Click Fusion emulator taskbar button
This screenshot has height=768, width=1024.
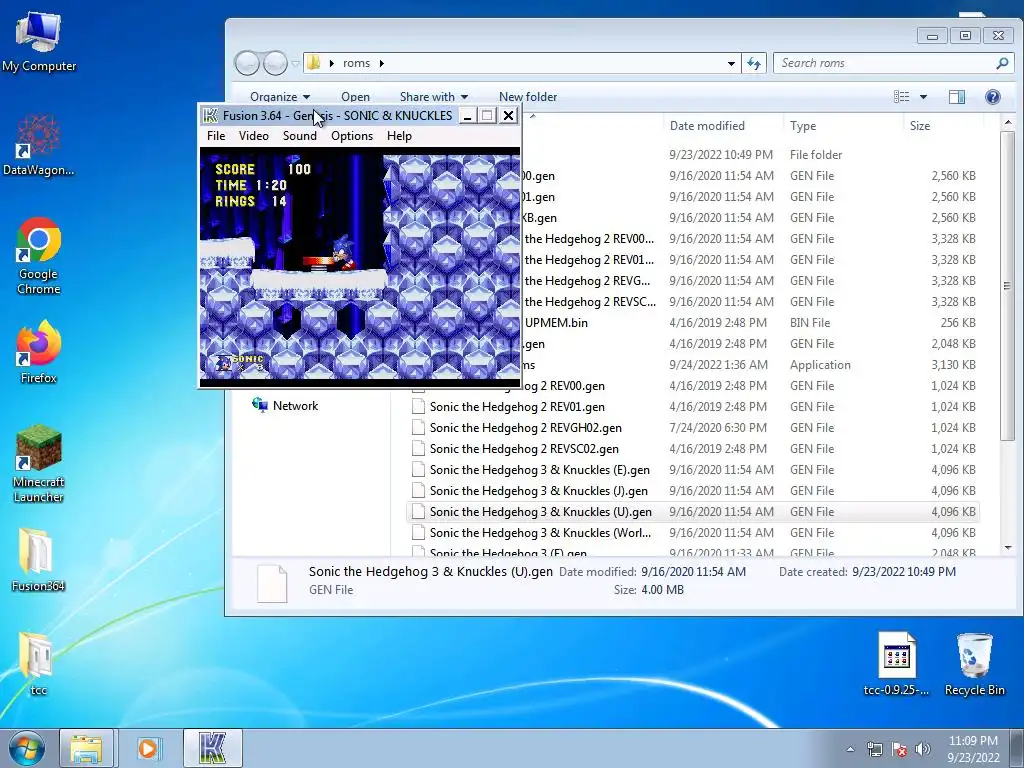point(213,748)
